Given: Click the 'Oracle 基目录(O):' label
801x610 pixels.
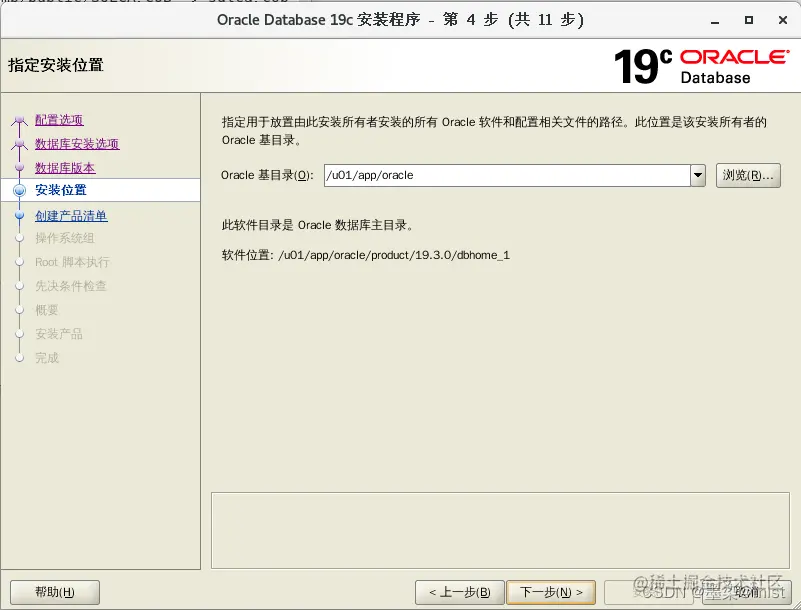Looking at the screenshot, I should click(x=267, y=175).
